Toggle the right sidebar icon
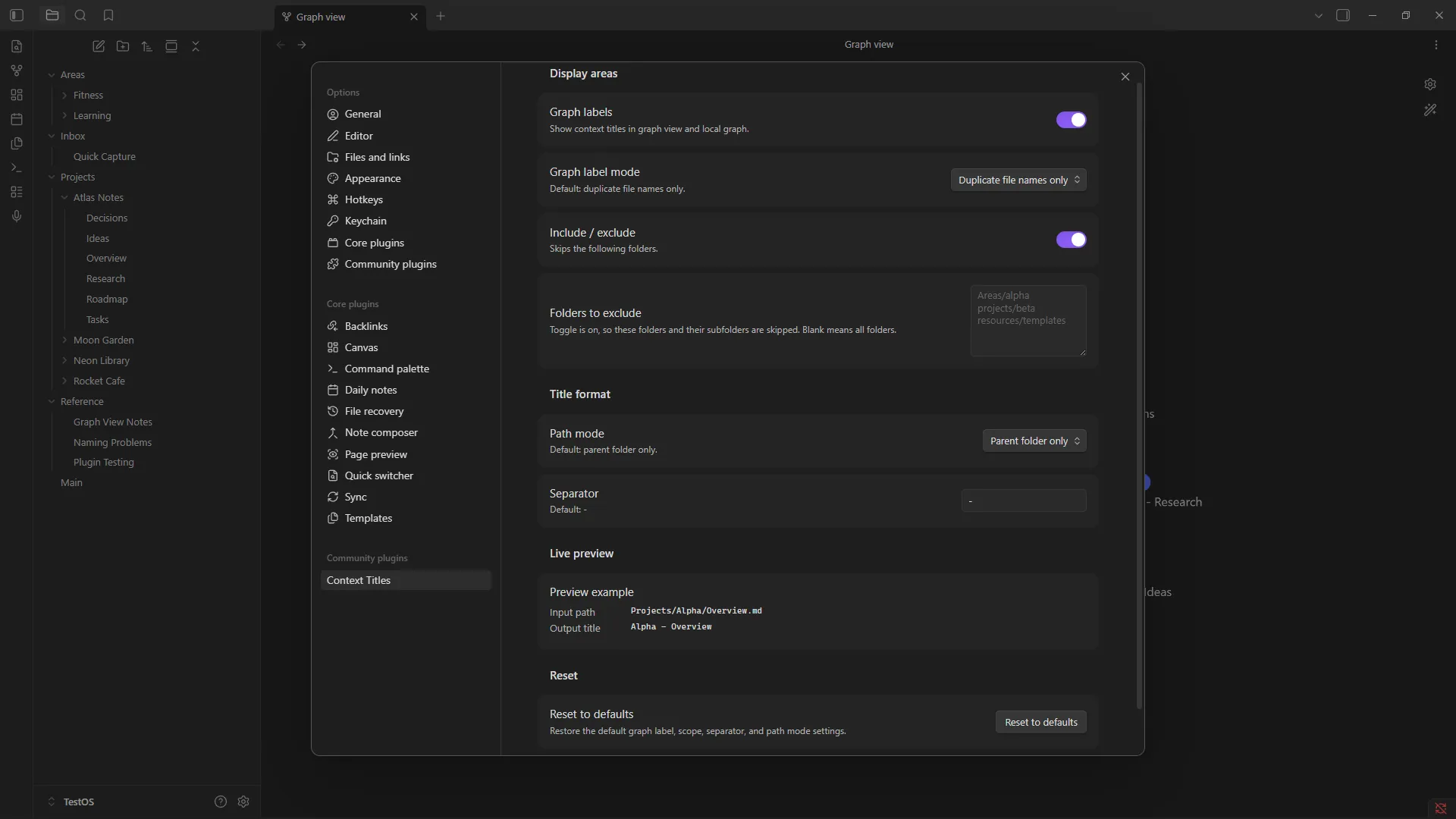Viewport: 1456px width, 819px height. pyautogui.click(x=1343, y=15)
